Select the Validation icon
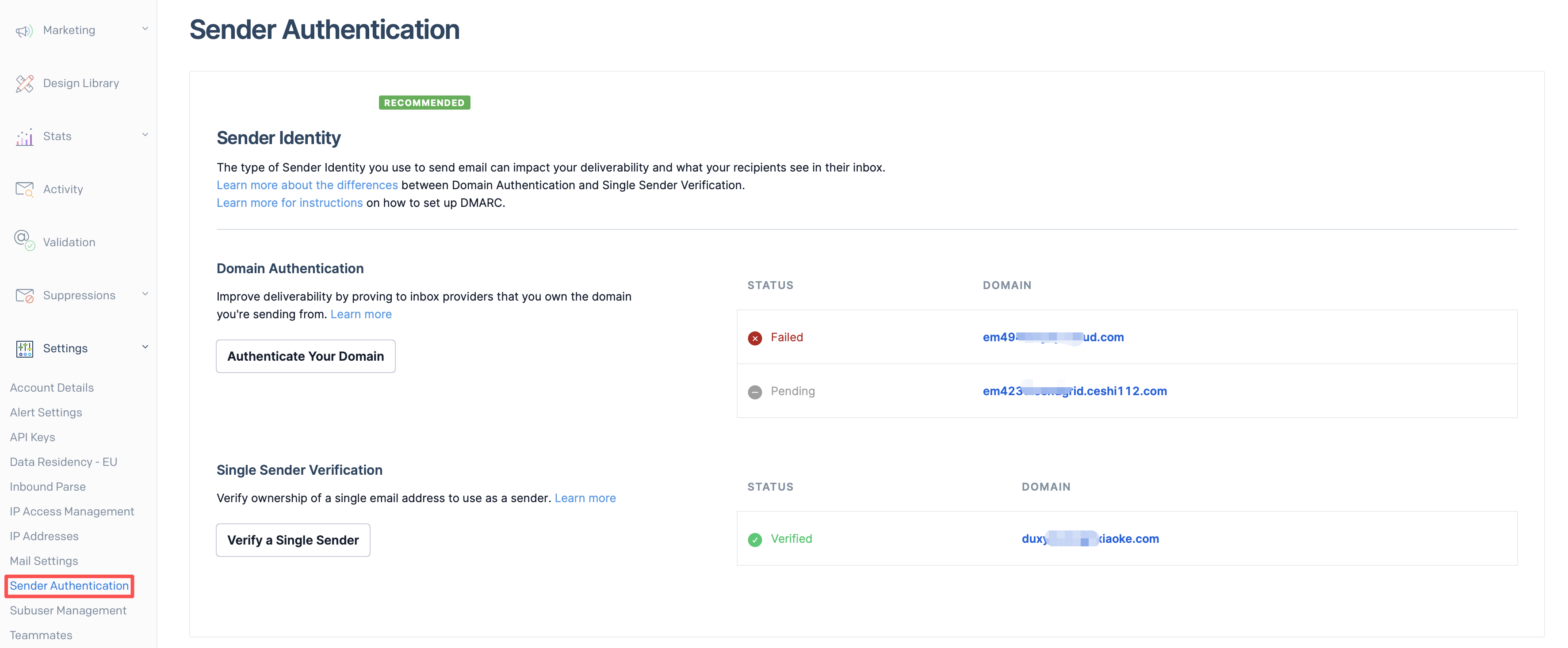The image size is (1568, 648). (24, 241)
